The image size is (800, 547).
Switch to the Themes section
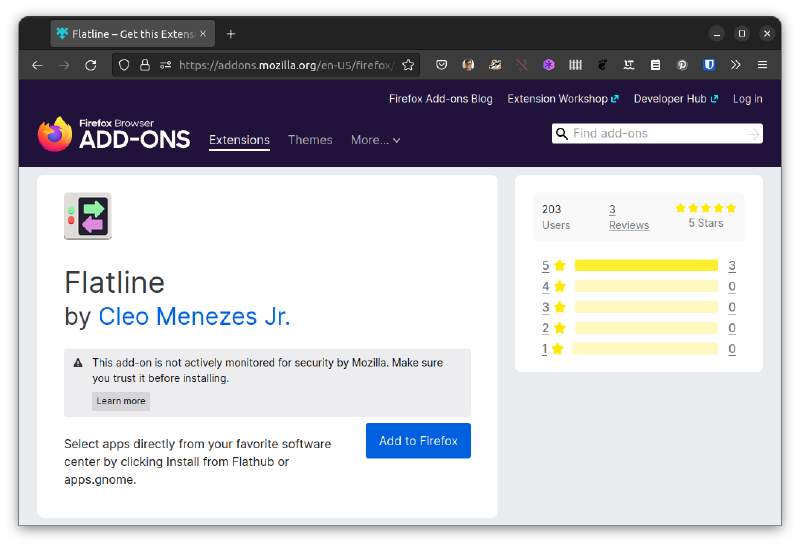(310, 140)
